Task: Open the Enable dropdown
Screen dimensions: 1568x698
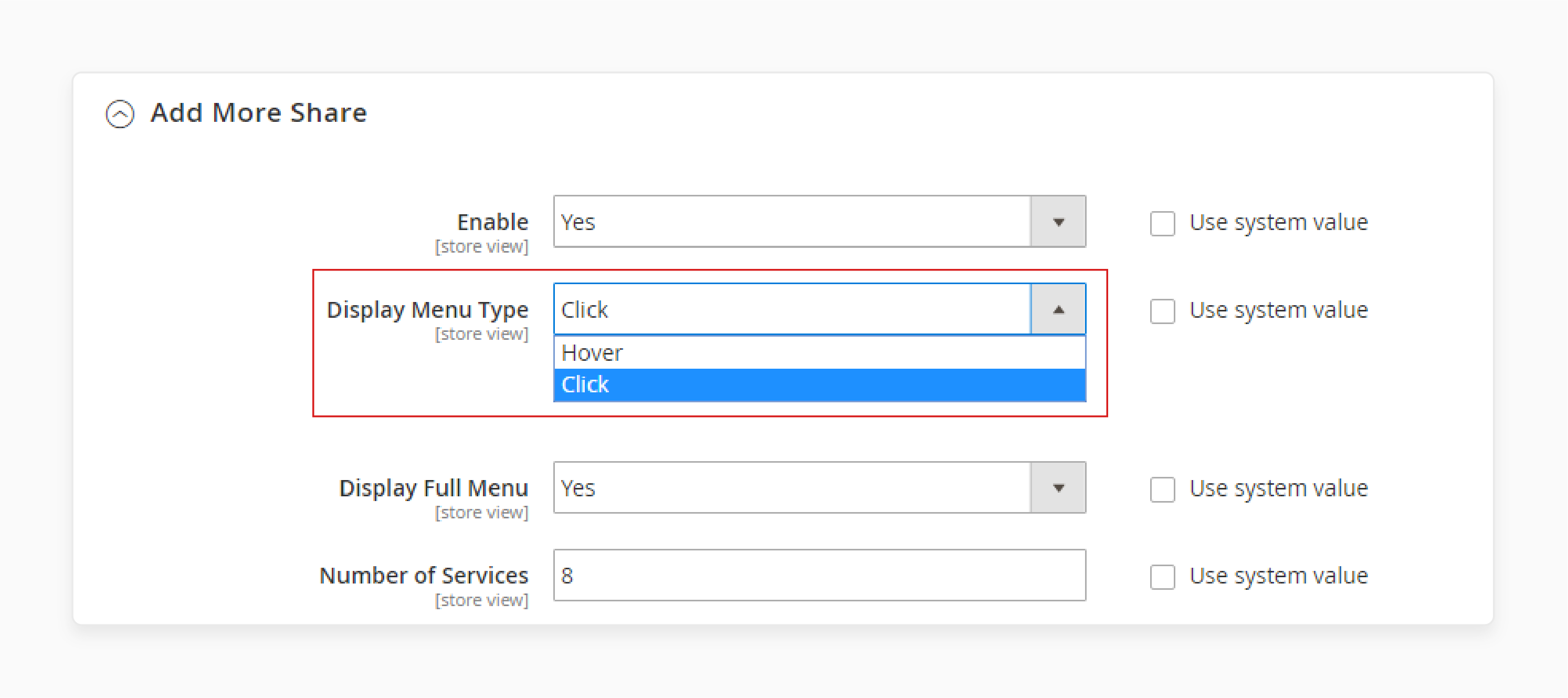Action: 819,222
